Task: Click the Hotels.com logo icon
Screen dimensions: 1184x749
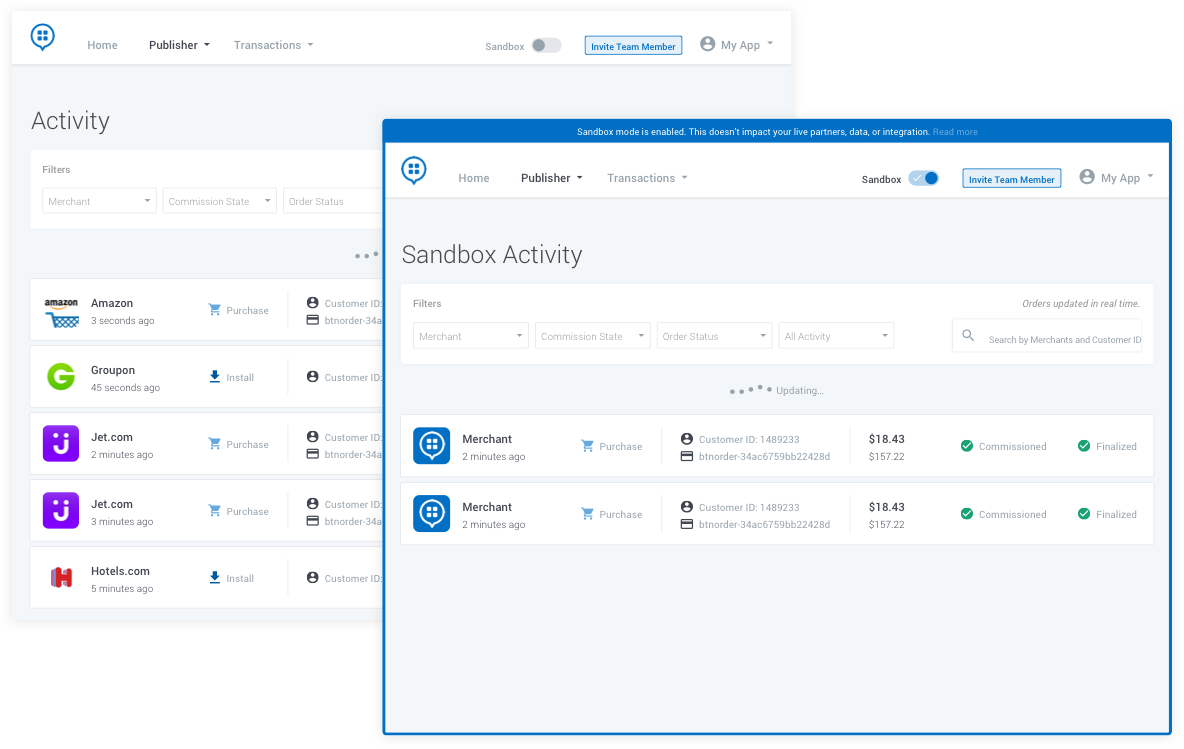Action: pos(61,578)
